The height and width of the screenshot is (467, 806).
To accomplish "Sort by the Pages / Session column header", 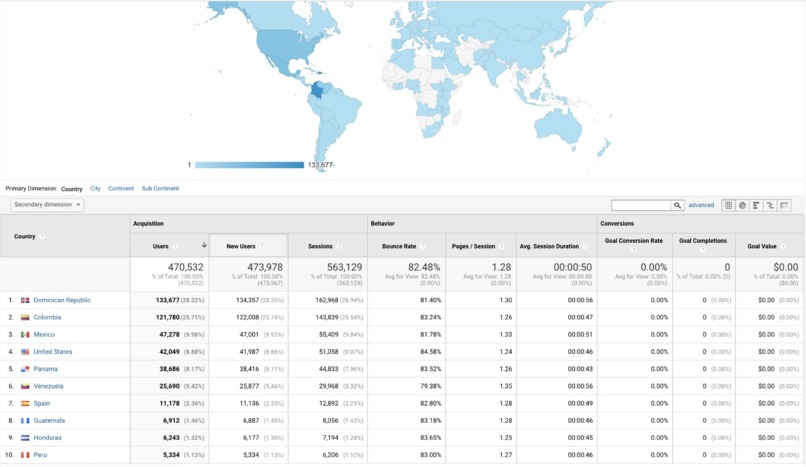I will click(x=473, y=246).
